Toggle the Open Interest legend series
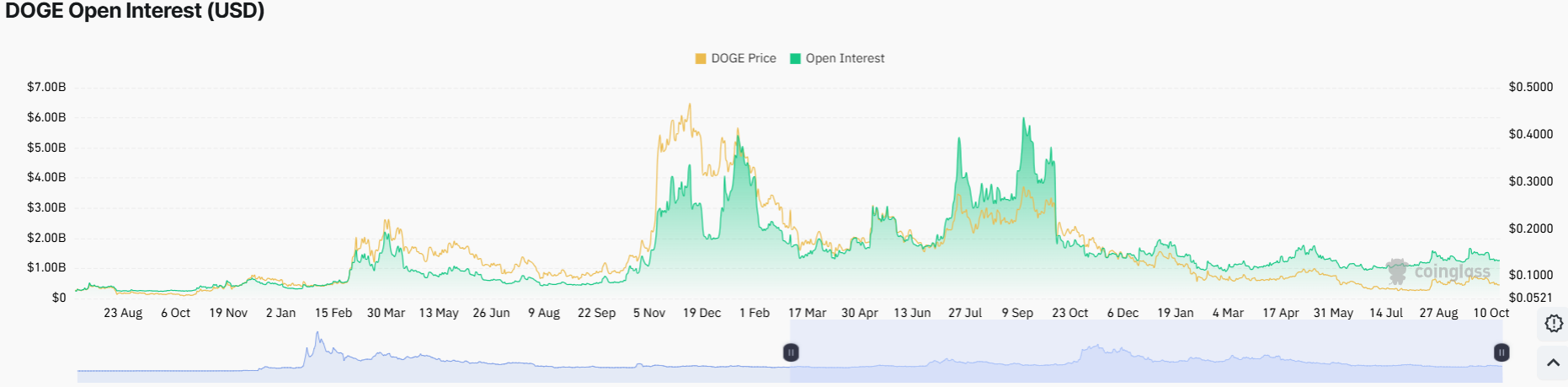This screenshot has width=1568, height=387. click(x=837, y=58)
